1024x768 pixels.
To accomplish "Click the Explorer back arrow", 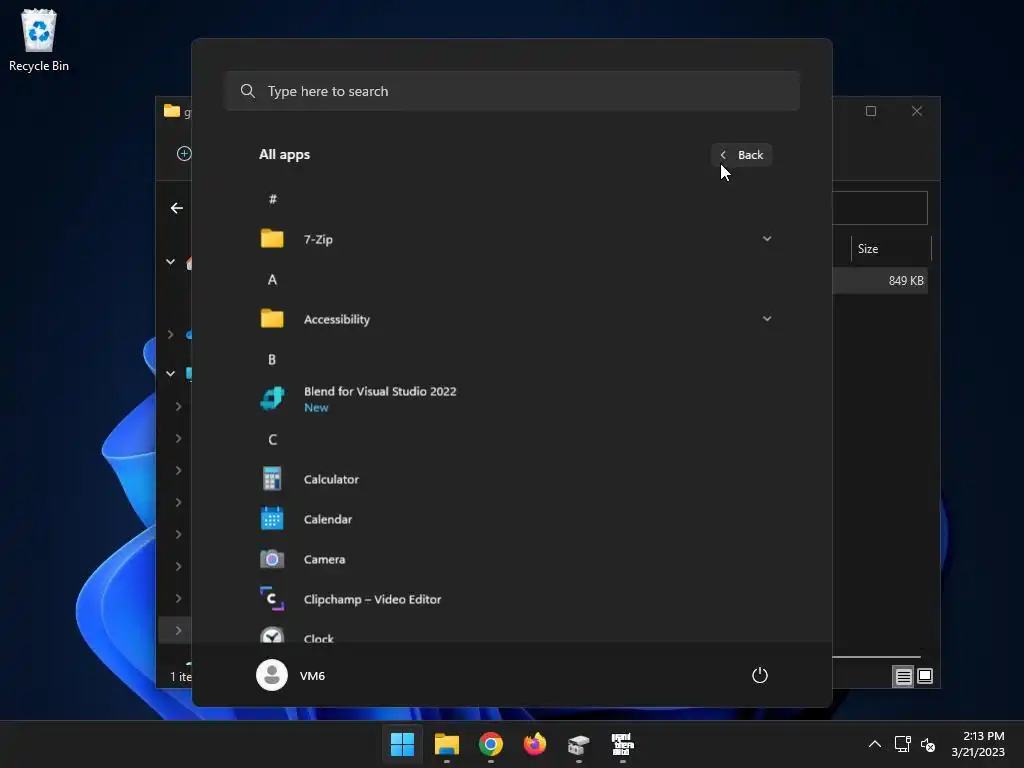I will (x=176, y=208).
